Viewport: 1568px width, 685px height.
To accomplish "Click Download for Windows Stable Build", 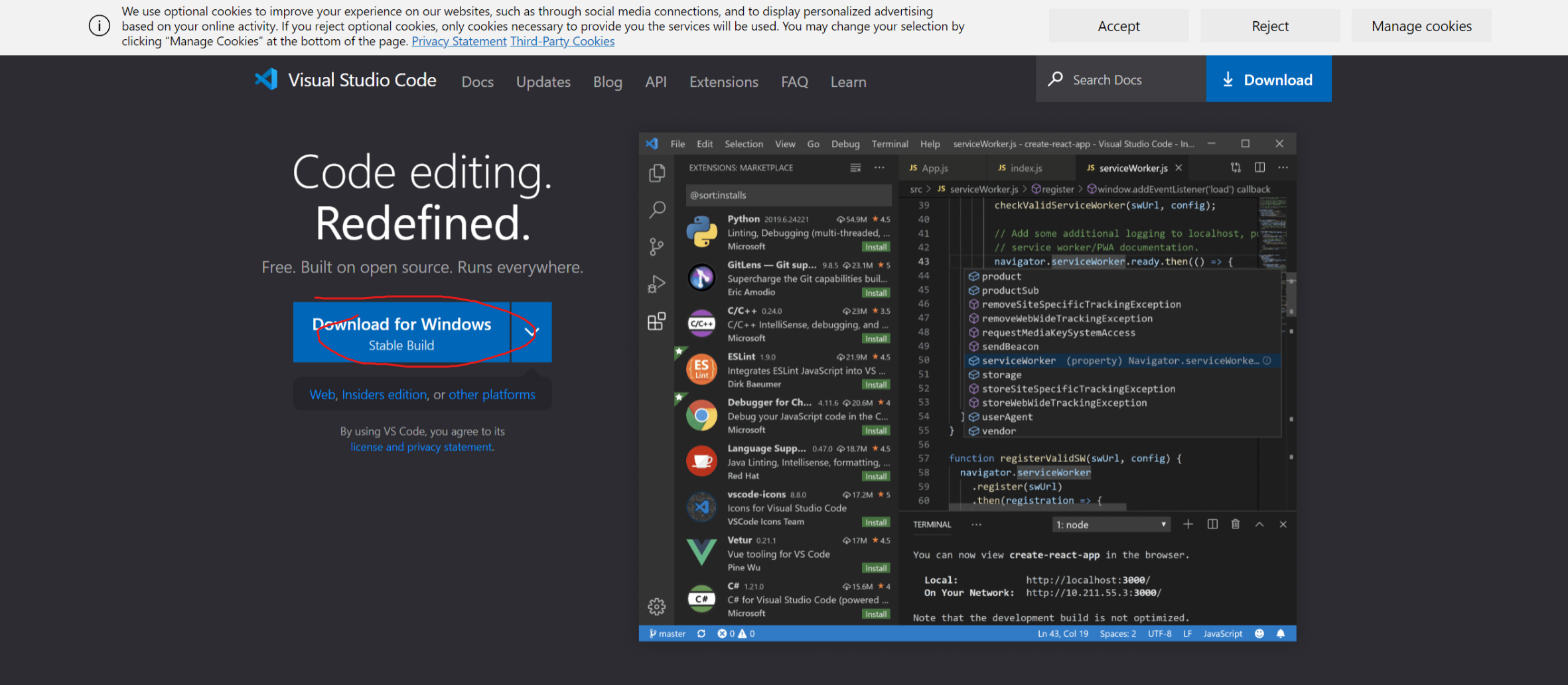I will tap(401, 332).
